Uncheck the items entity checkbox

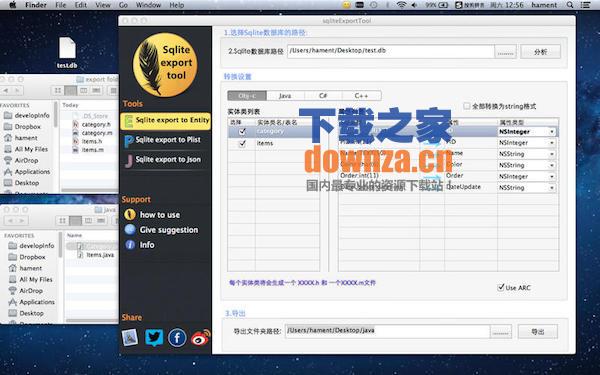(242, 143)
